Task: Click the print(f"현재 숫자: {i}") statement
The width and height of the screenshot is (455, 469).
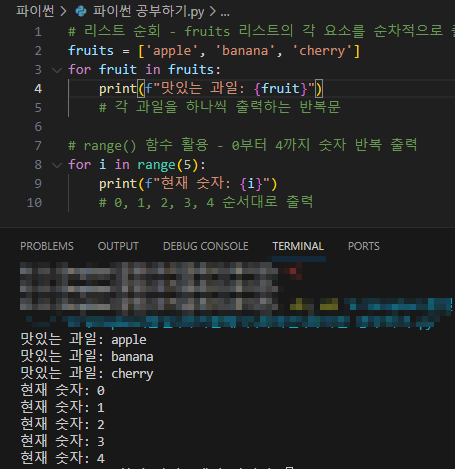Action: (x=188, y=184)
